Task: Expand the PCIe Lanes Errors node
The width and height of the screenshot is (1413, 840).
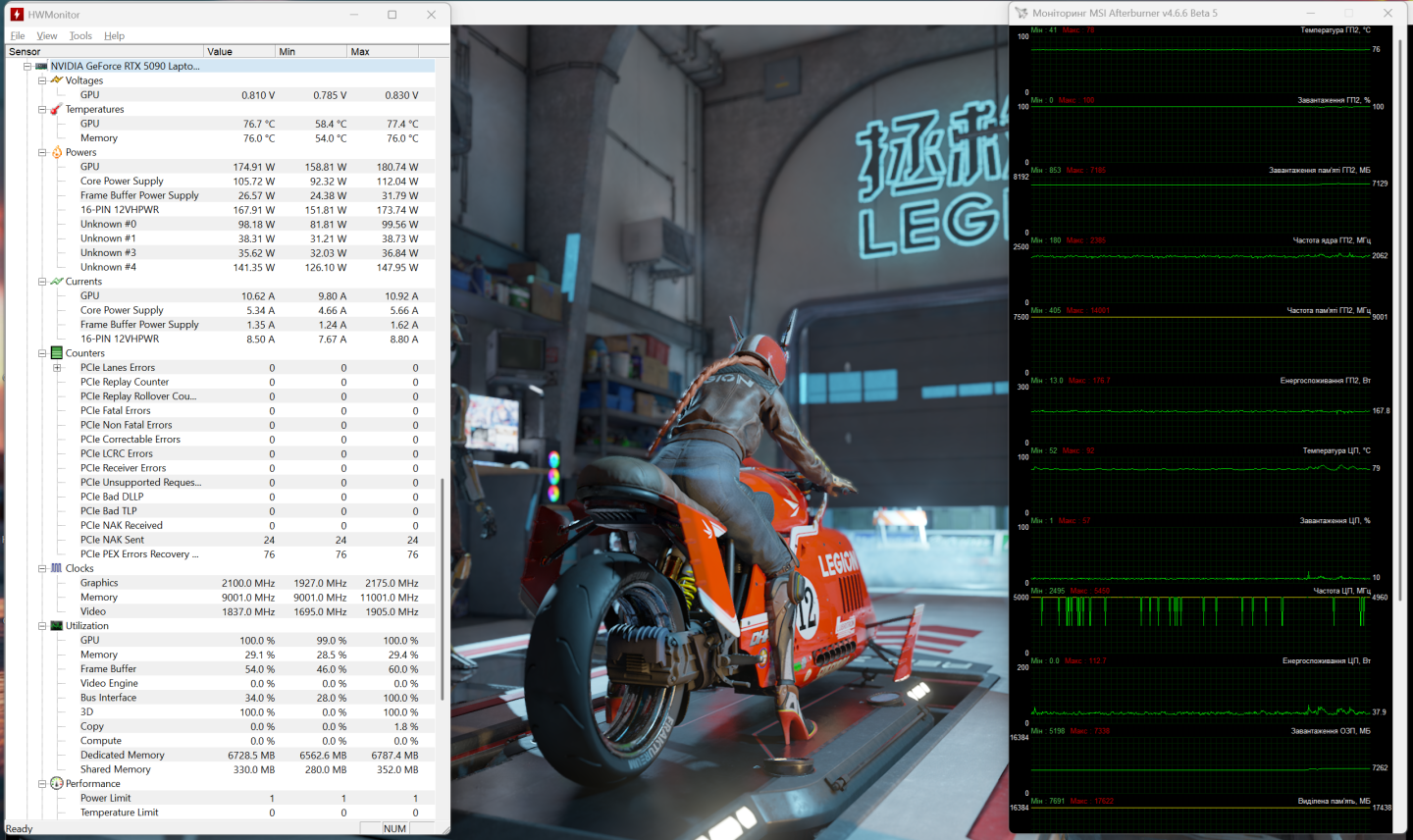Action: tap(57, 368)
